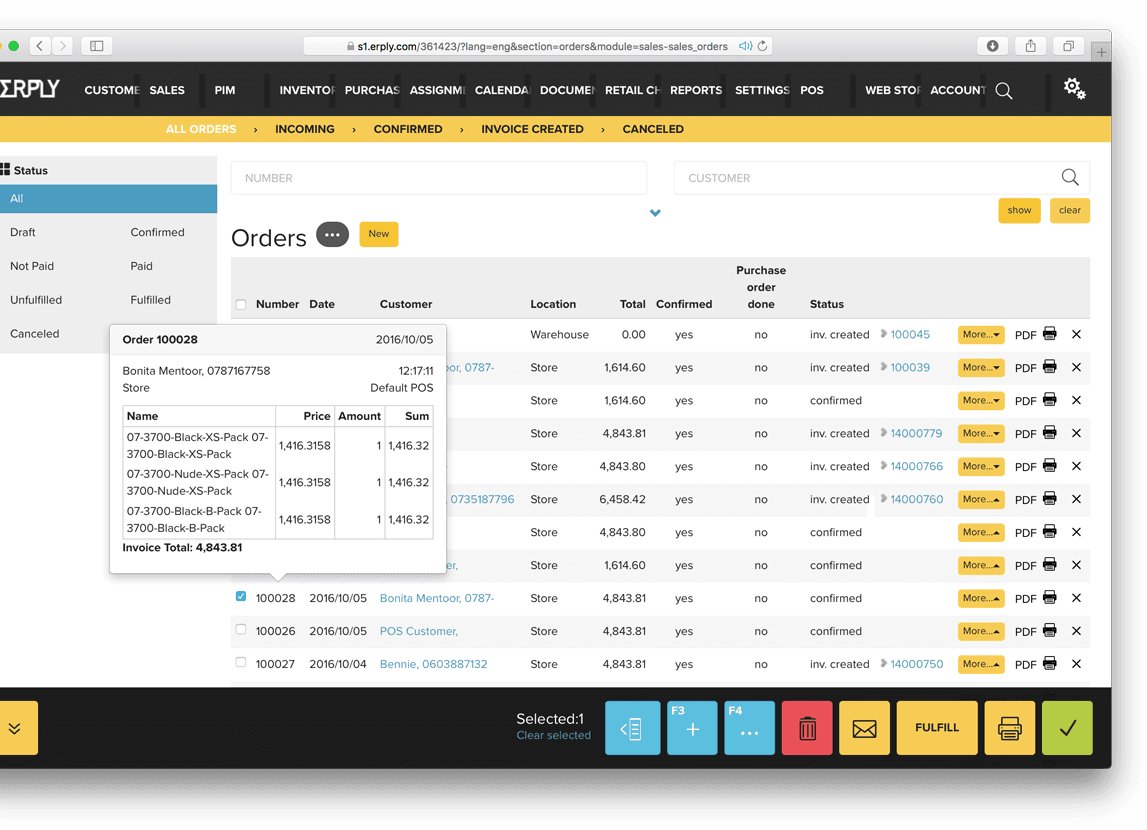
Task: Expand the search filters chevron
Action: click(655, 213)
